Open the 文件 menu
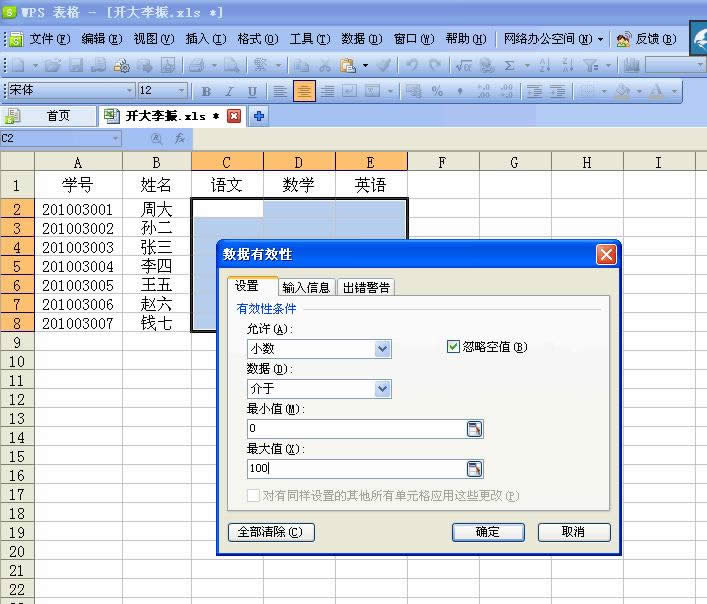This screenshot has width=707, height=604. point(50,39)
